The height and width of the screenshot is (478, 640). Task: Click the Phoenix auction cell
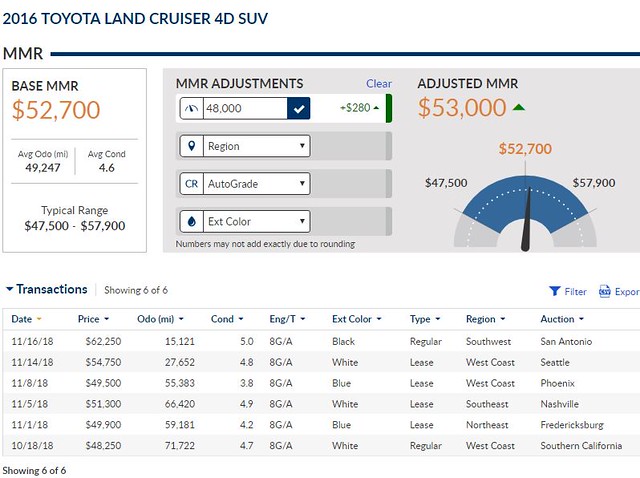click(557, 383)
